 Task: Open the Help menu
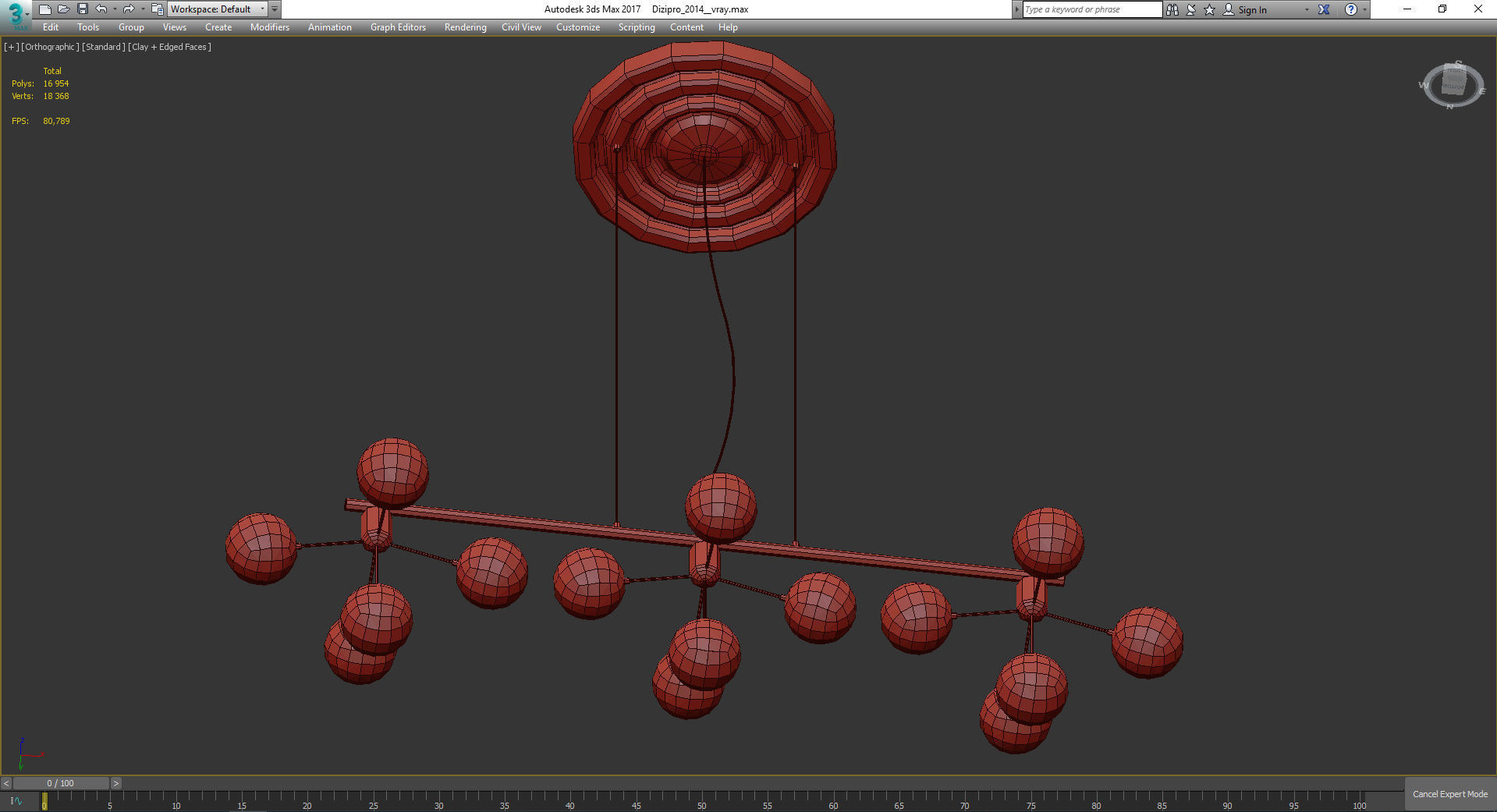coord(728,27)
